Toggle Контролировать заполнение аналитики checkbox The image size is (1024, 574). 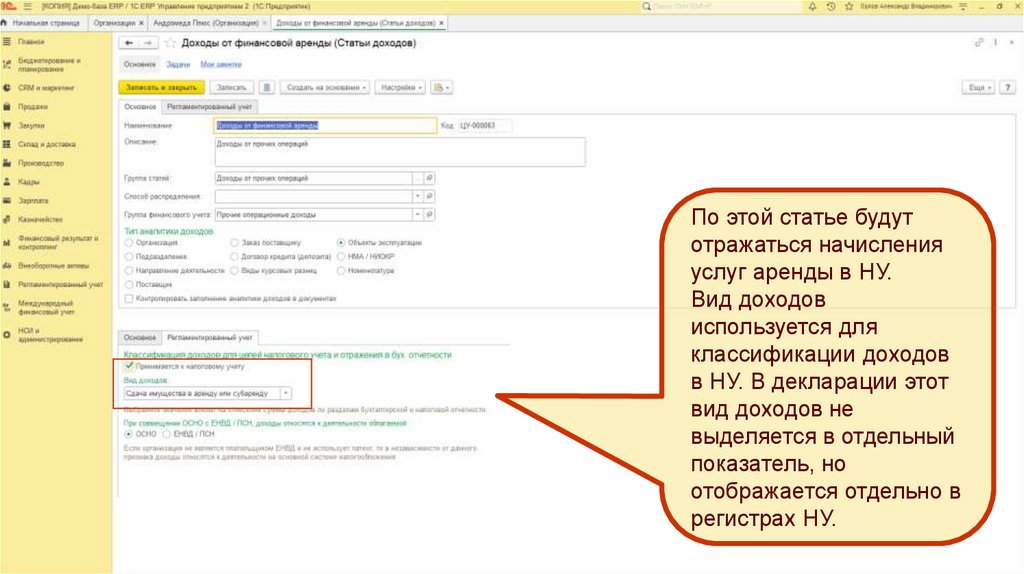click(129, 298)
